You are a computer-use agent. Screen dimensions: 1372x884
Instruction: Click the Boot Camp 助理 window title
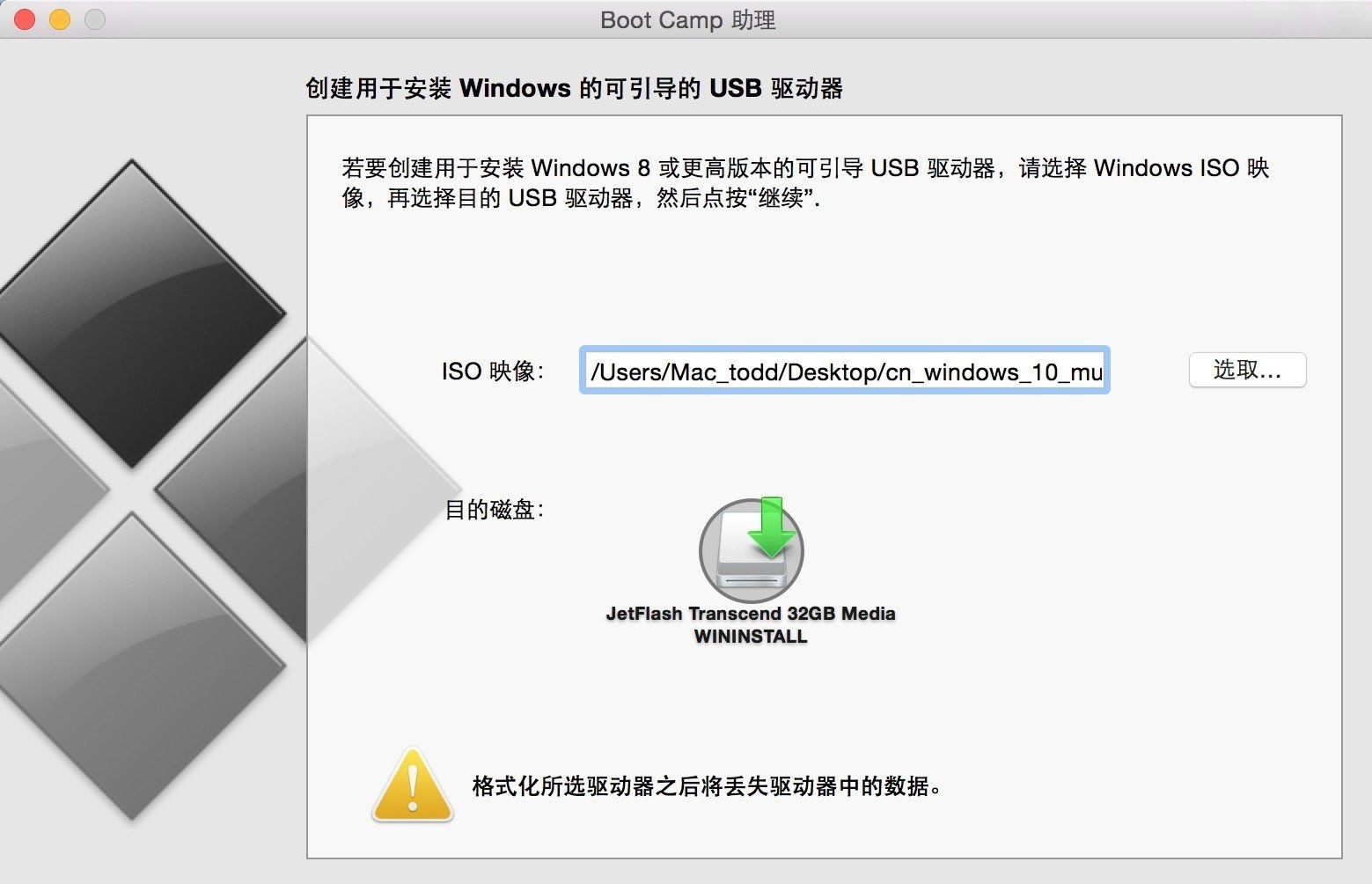coord(687,19)
